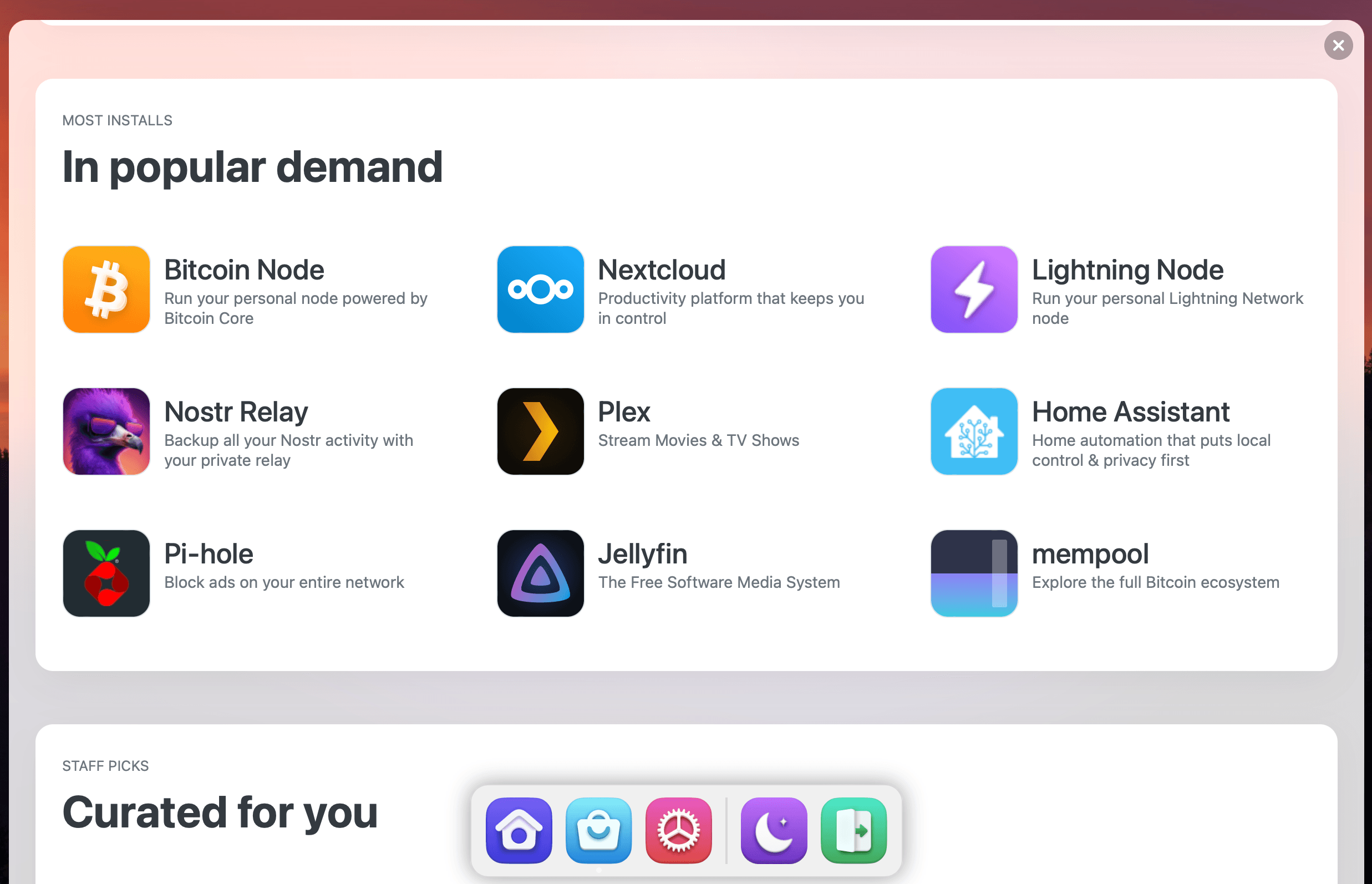The image size is (1372, 884).
Task: Click 'The Free Software Media System' text
Action: [x=719, y=582]
